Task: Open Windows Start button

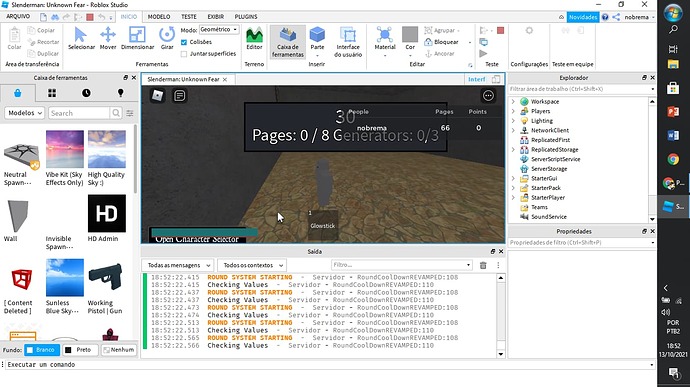Action: (673, 13)
